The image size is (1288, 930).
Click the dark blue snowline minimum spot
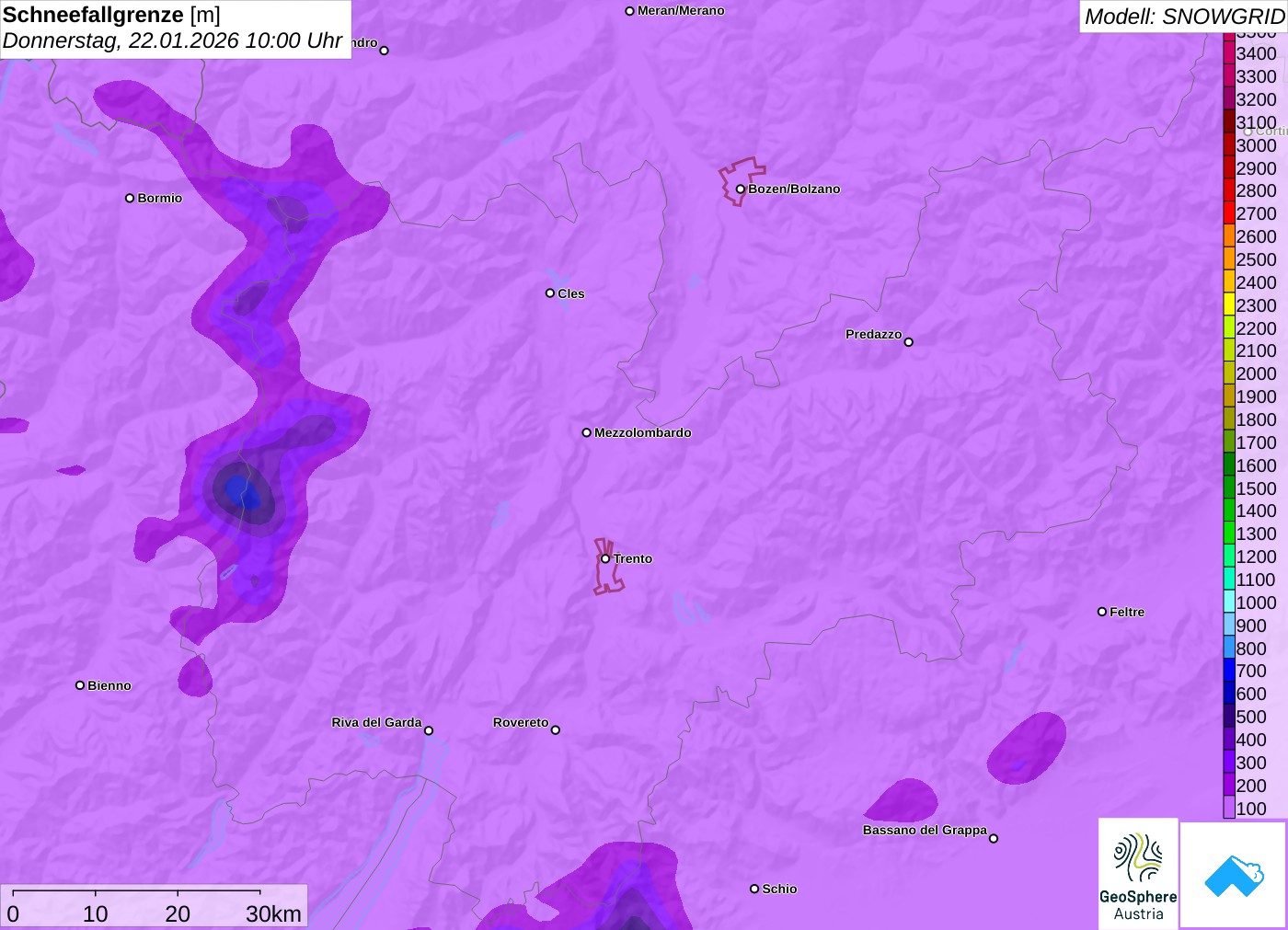pos(243,492)
